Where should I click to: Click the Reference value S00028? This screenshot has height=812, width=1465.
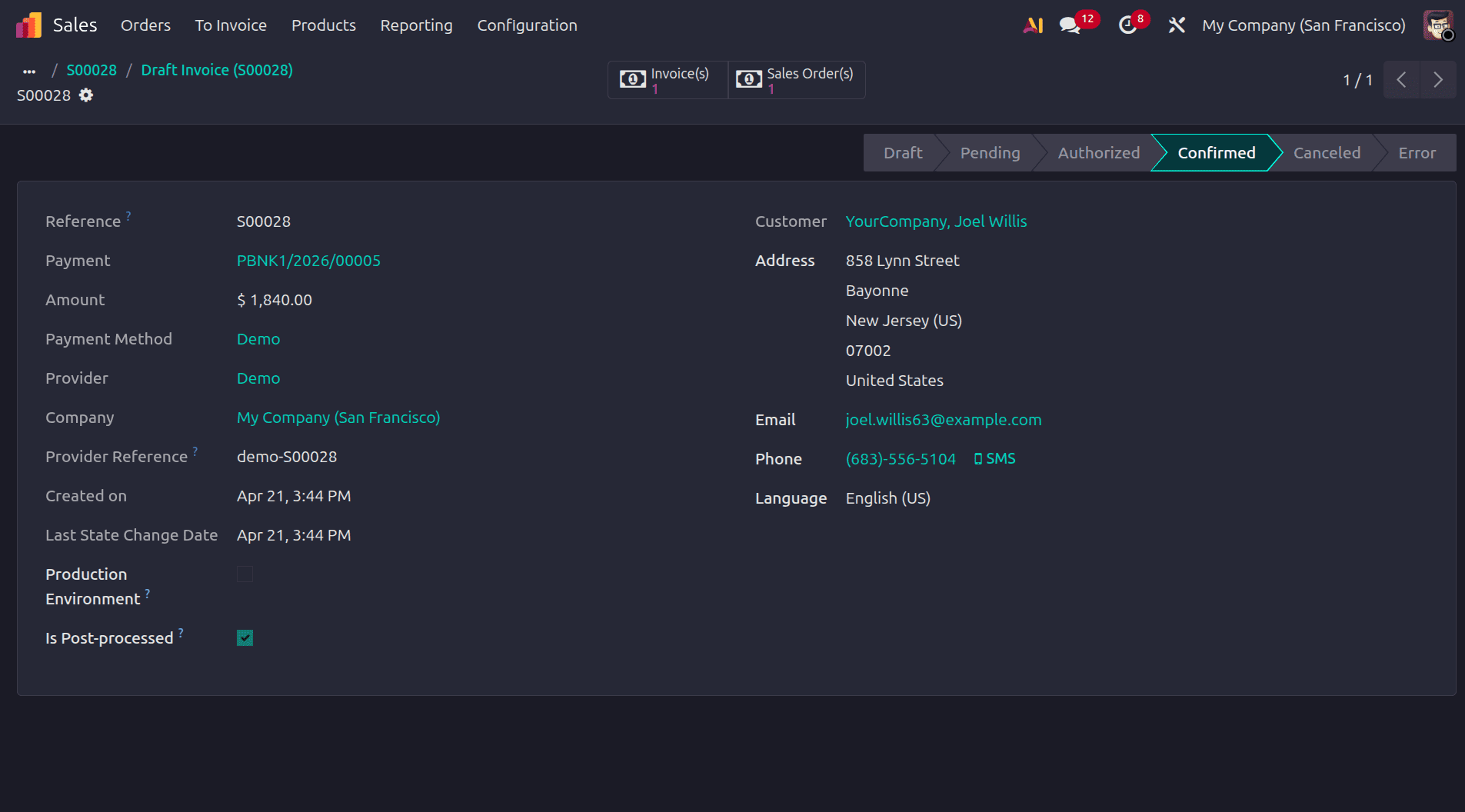pos(264,221)
